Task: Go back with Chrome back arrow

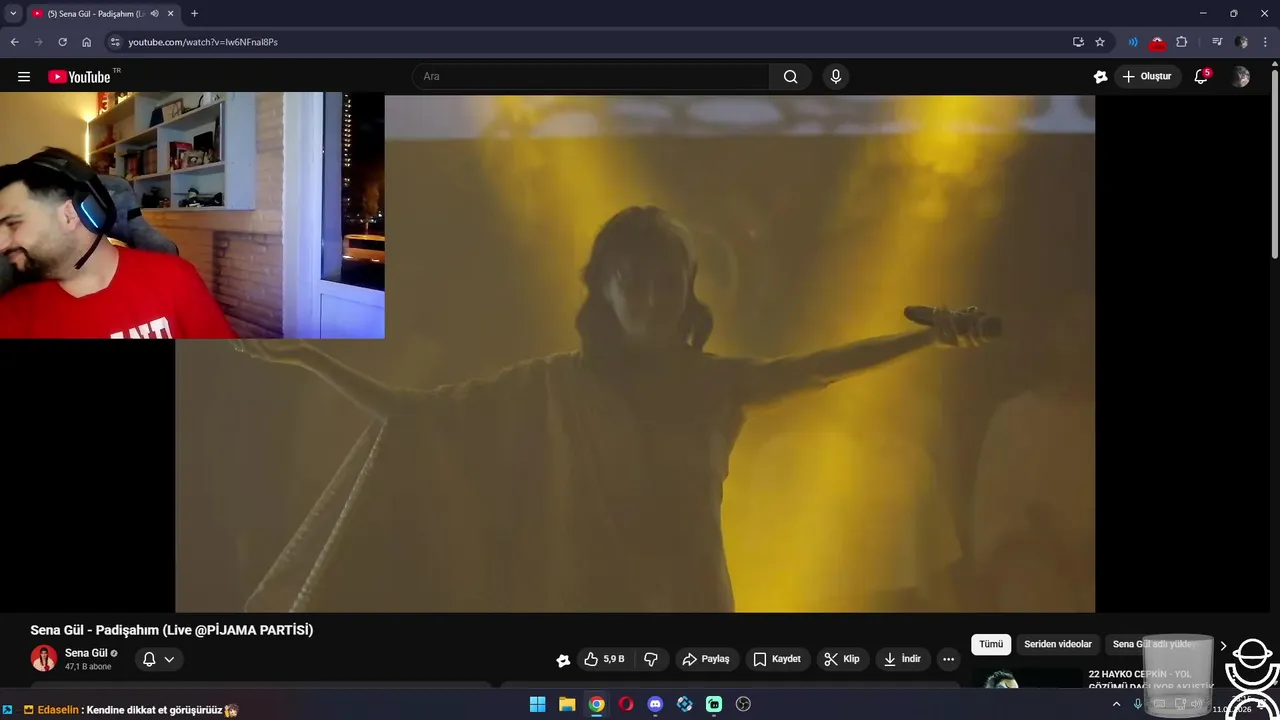Action: [x=14, y=42]
